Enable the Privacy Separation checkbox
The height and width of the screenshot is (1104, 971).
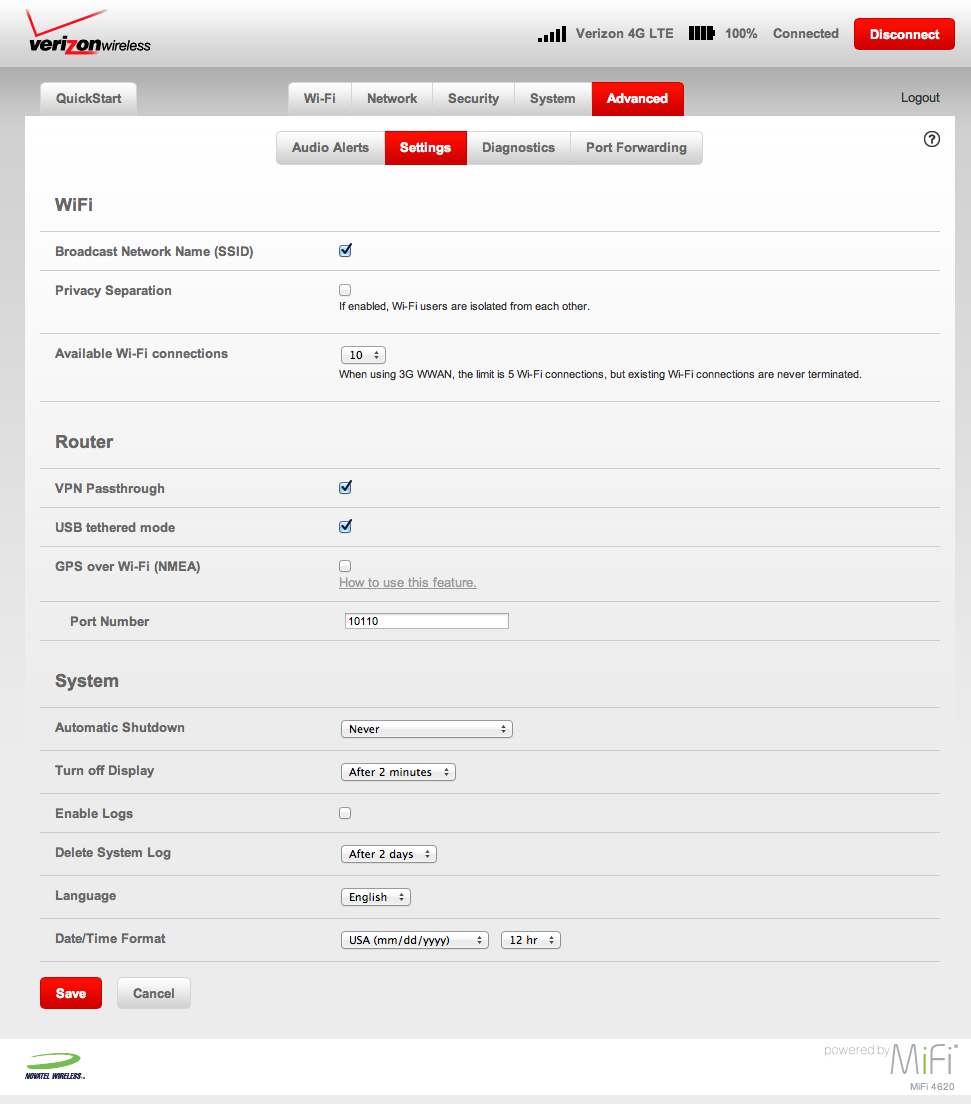pos(345,290)
